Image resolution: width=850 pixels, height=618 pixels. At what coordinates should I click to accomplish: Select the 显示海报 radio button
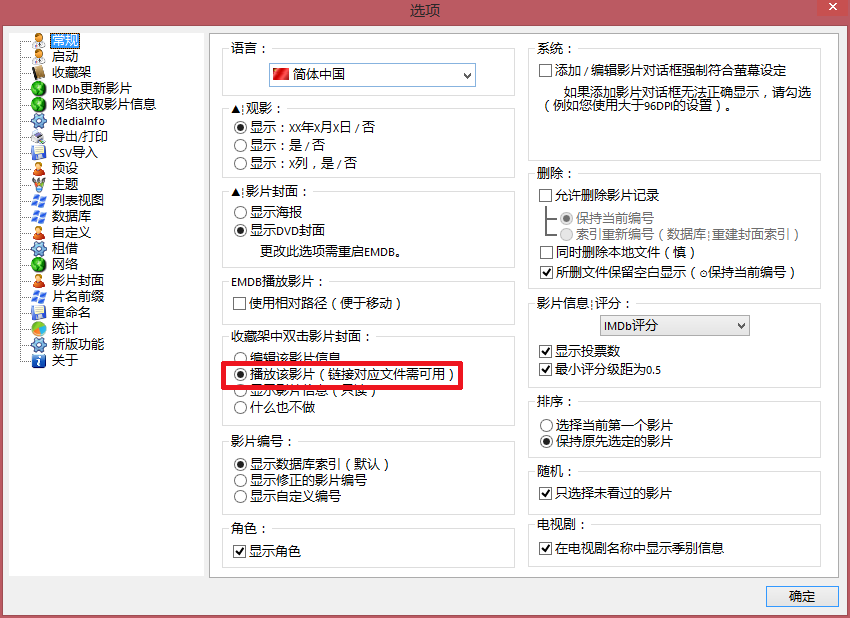[x=240, y=212]
